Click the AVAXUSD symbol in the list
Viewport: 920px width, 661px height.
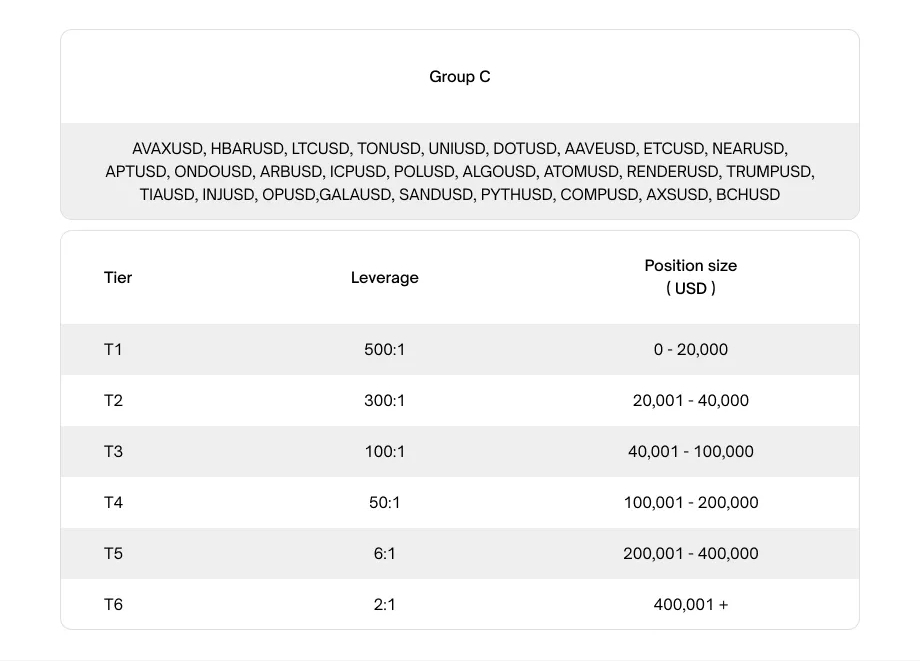point(167,149)
